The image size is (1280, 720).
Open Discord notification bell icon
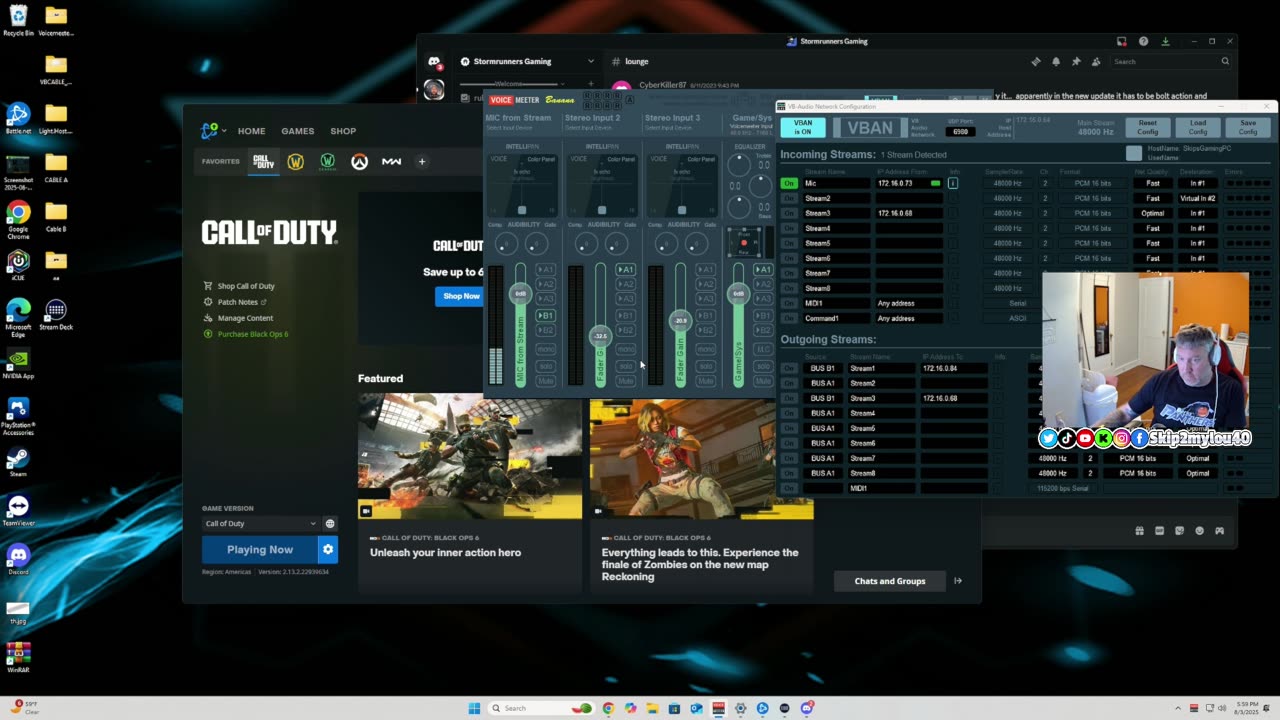point(1056,62)
